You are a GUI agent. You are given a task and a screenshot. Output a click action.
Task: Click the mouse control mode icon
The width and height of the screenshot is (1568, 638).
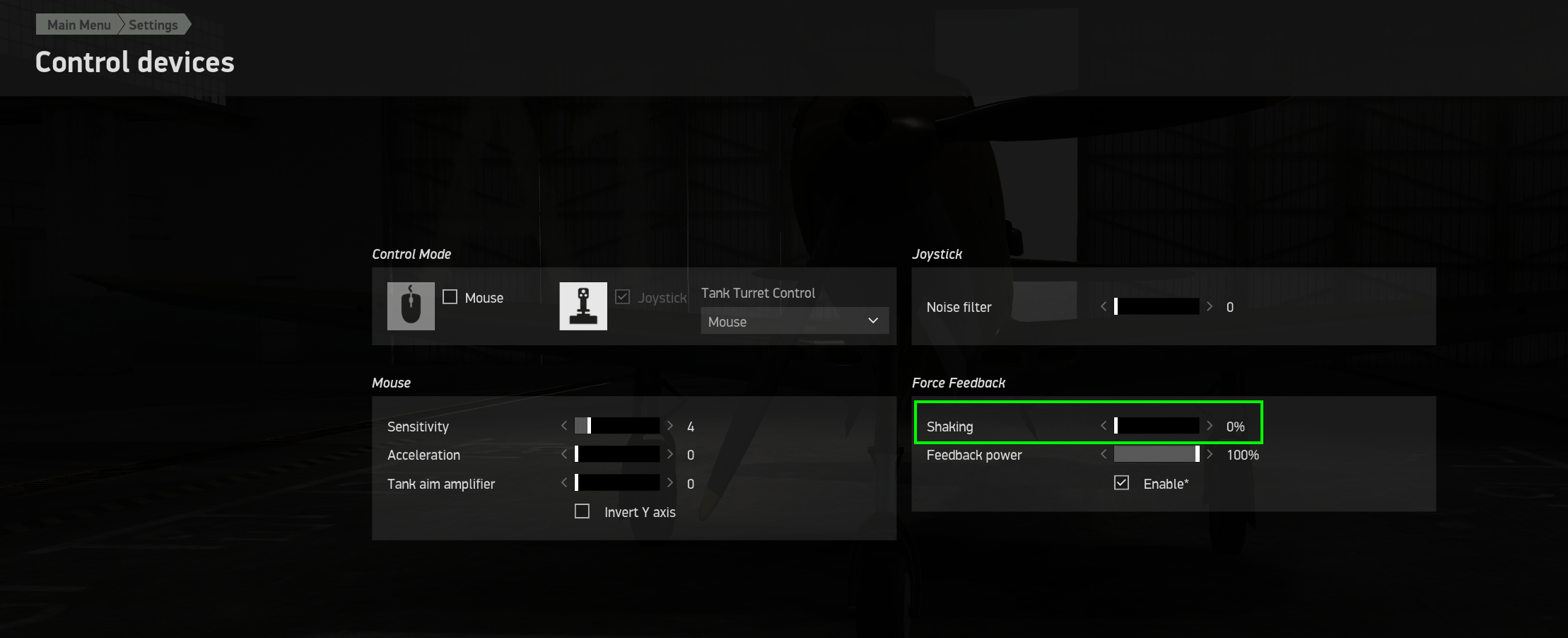click(x=411, y=306)
